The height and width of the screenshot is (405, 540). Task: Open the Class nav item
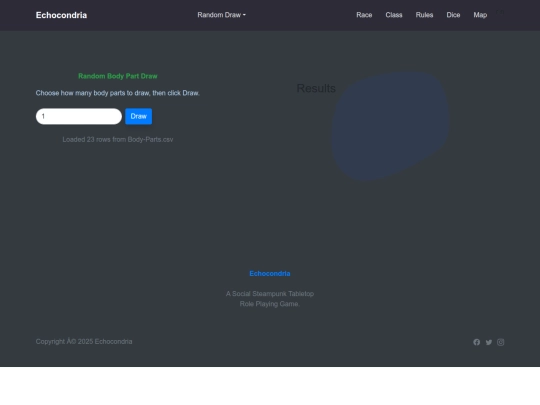pos(394,15)
